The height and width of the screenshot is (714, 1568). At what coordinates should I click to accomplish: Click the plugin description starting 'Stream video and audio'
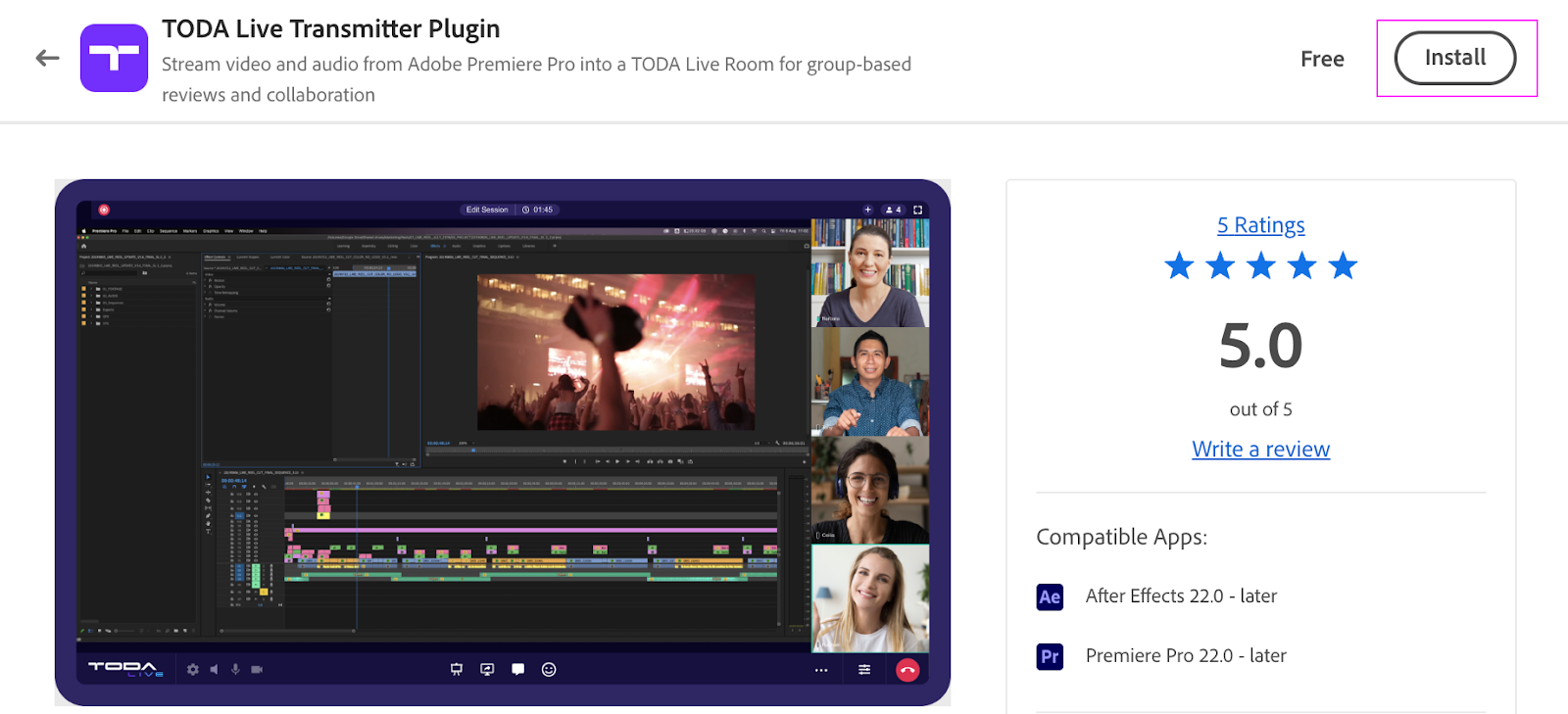[536, 79]
